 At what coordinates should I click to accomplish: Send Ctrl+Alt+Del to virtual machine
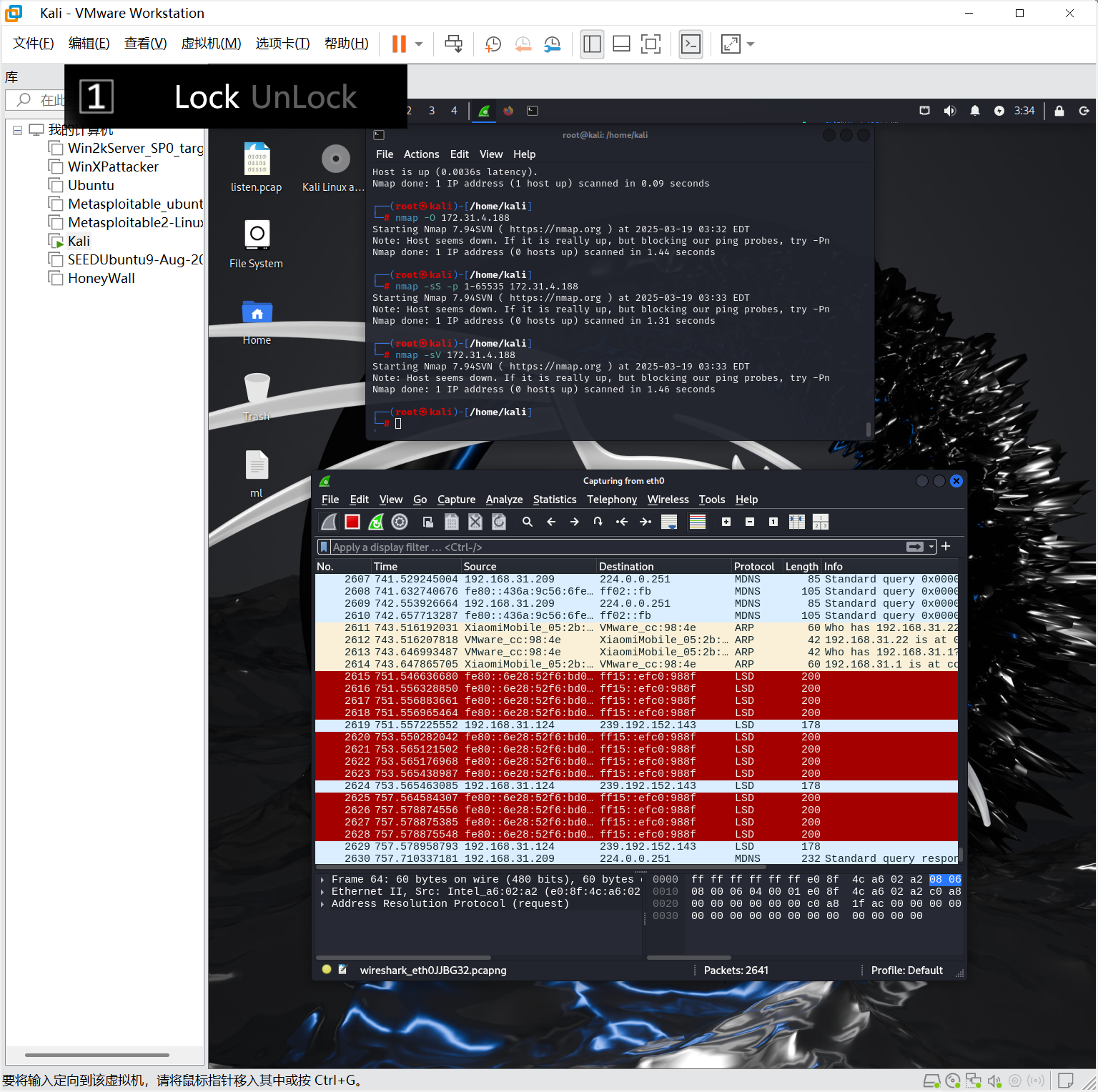pos(453,44)
